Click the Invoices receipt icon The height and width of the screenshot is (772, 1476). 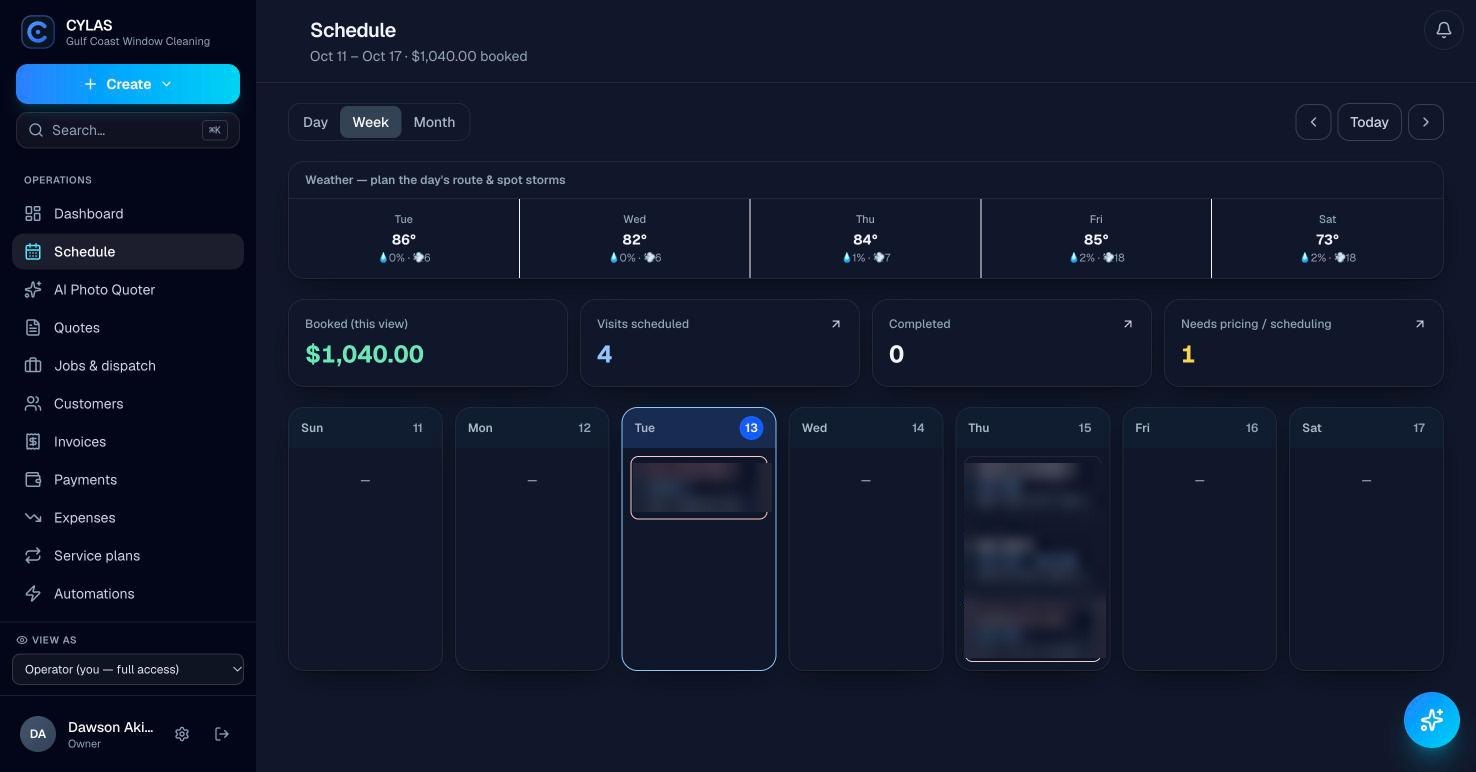(33, 442)
